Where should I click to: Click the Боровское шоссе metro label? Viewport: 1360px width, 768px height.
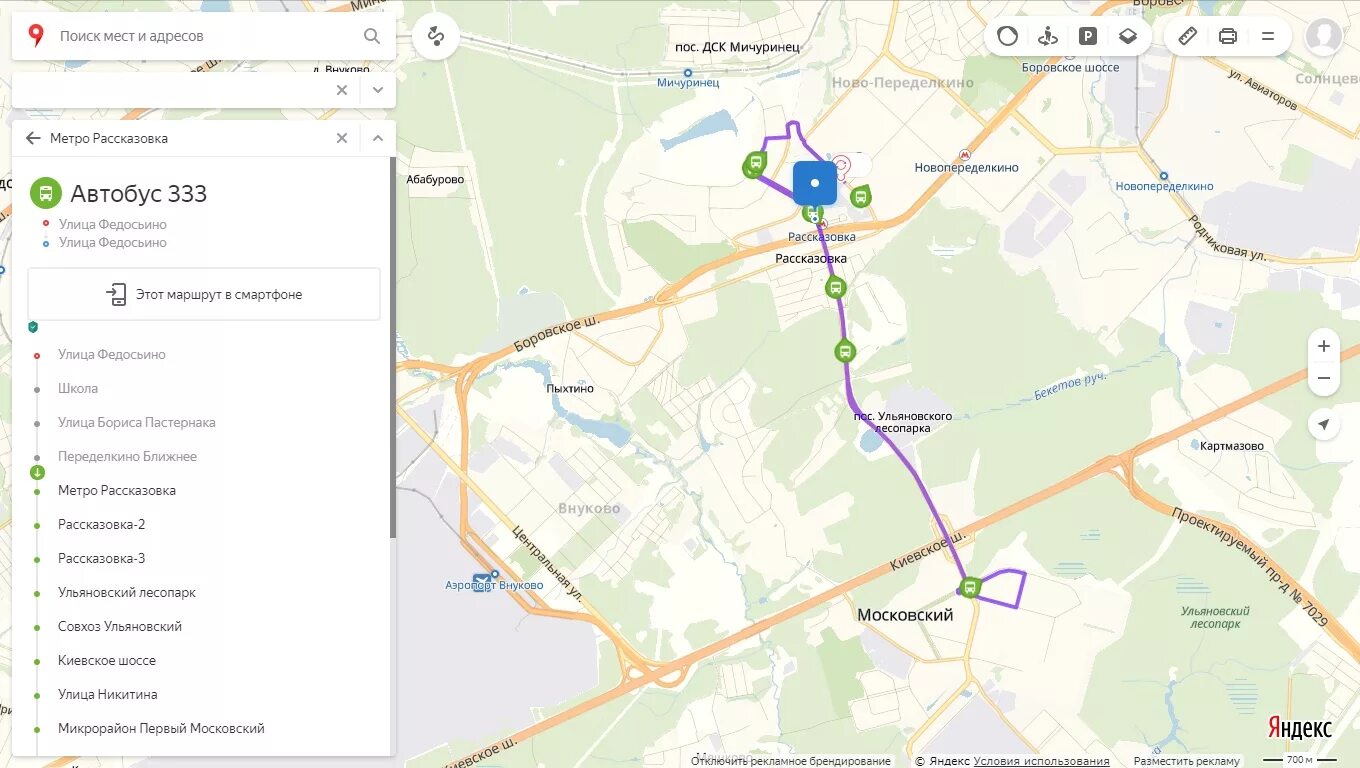1071,67
